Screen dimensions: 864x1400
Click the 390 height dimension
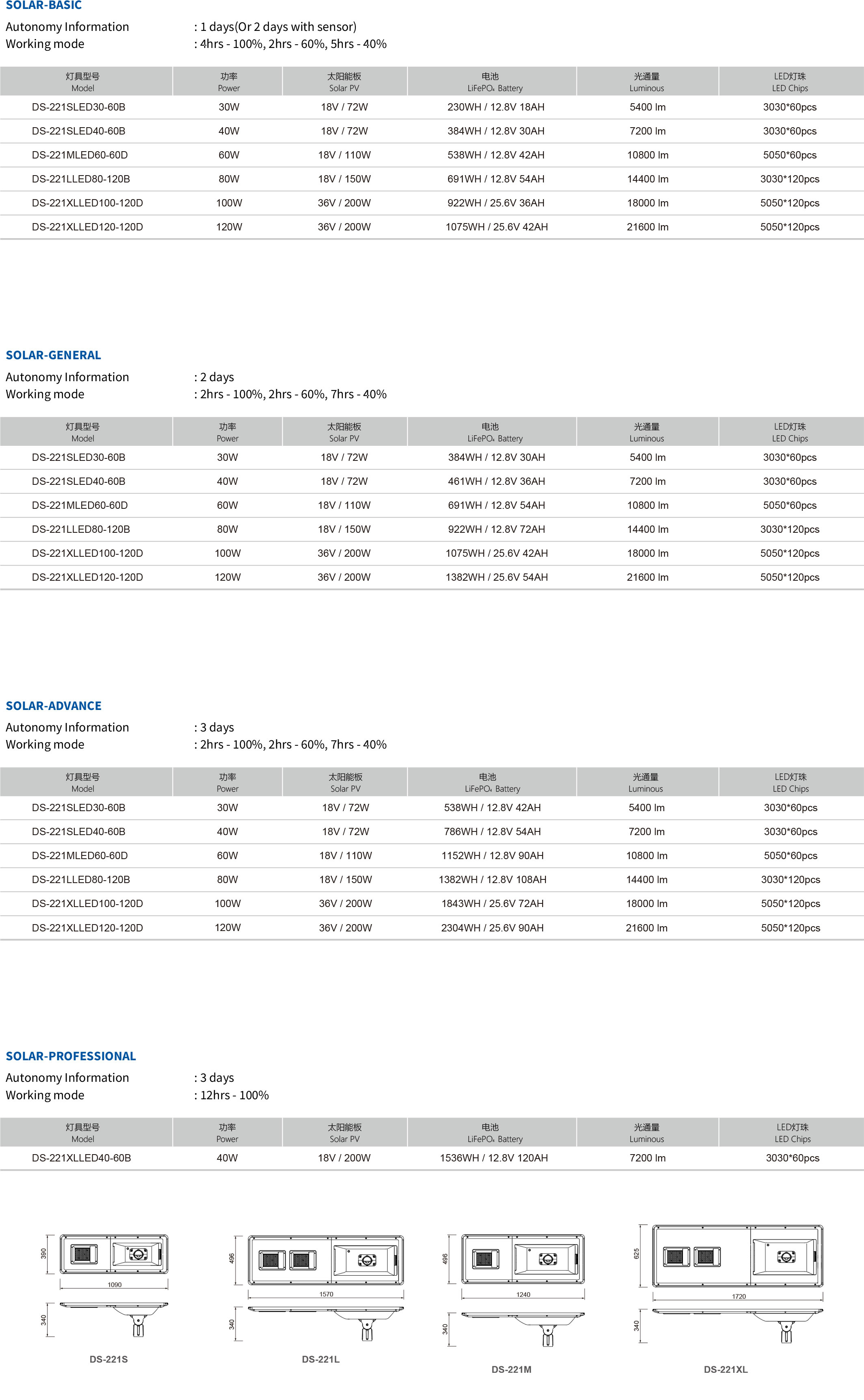tap(44, 1254)
